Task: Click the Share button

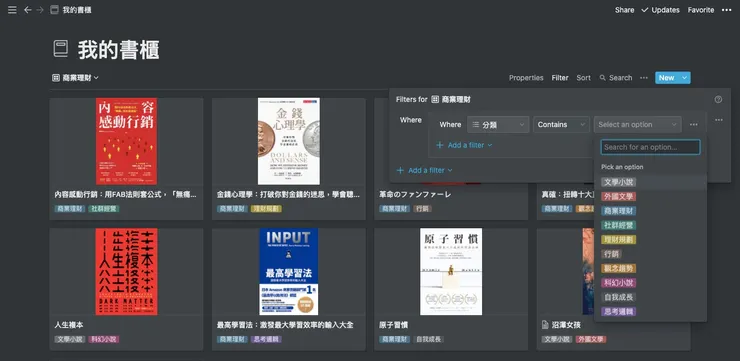Action: pyautogui.click(x=624, y=10)
